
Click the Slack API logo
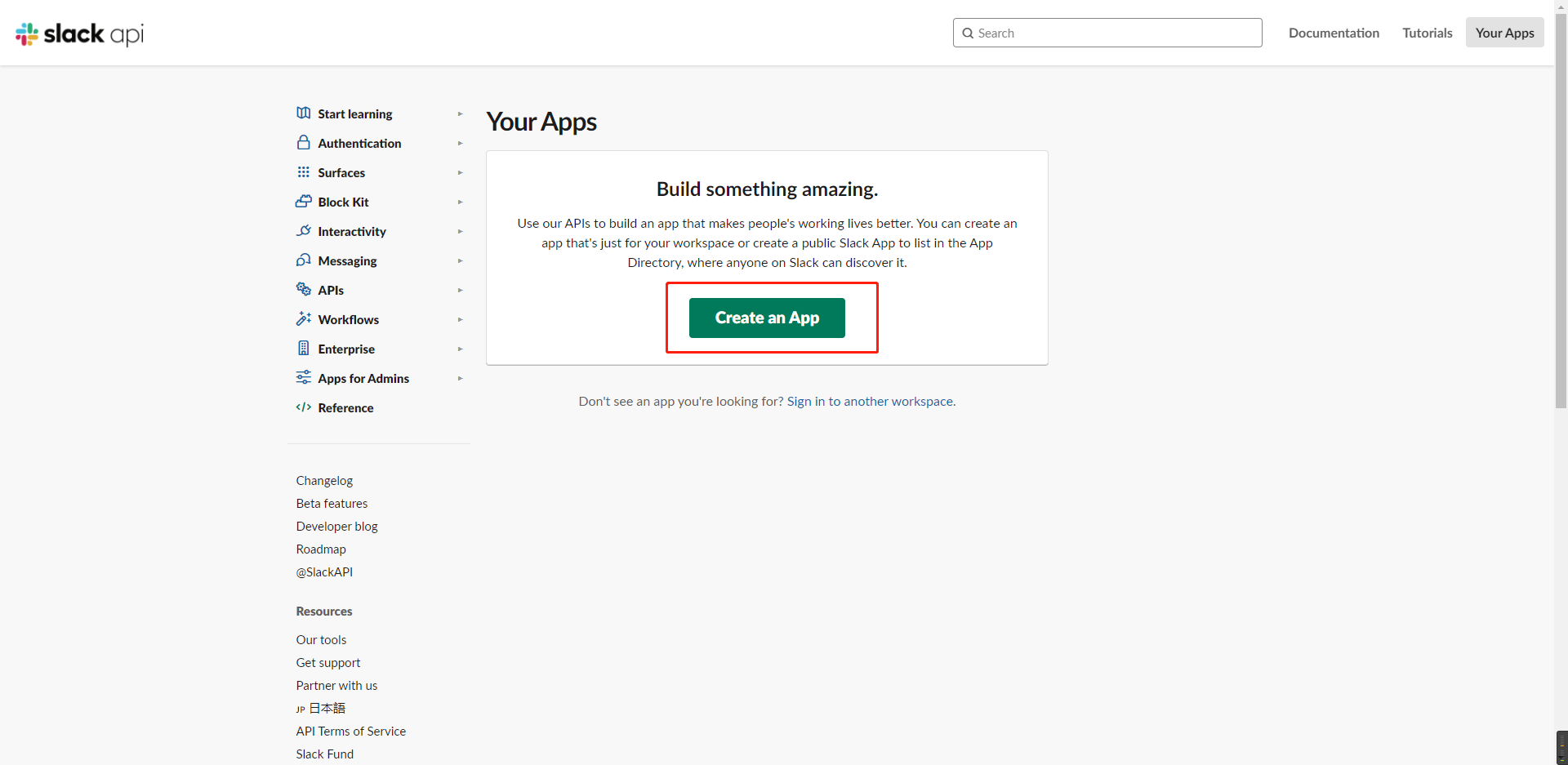tap(79, 33)
